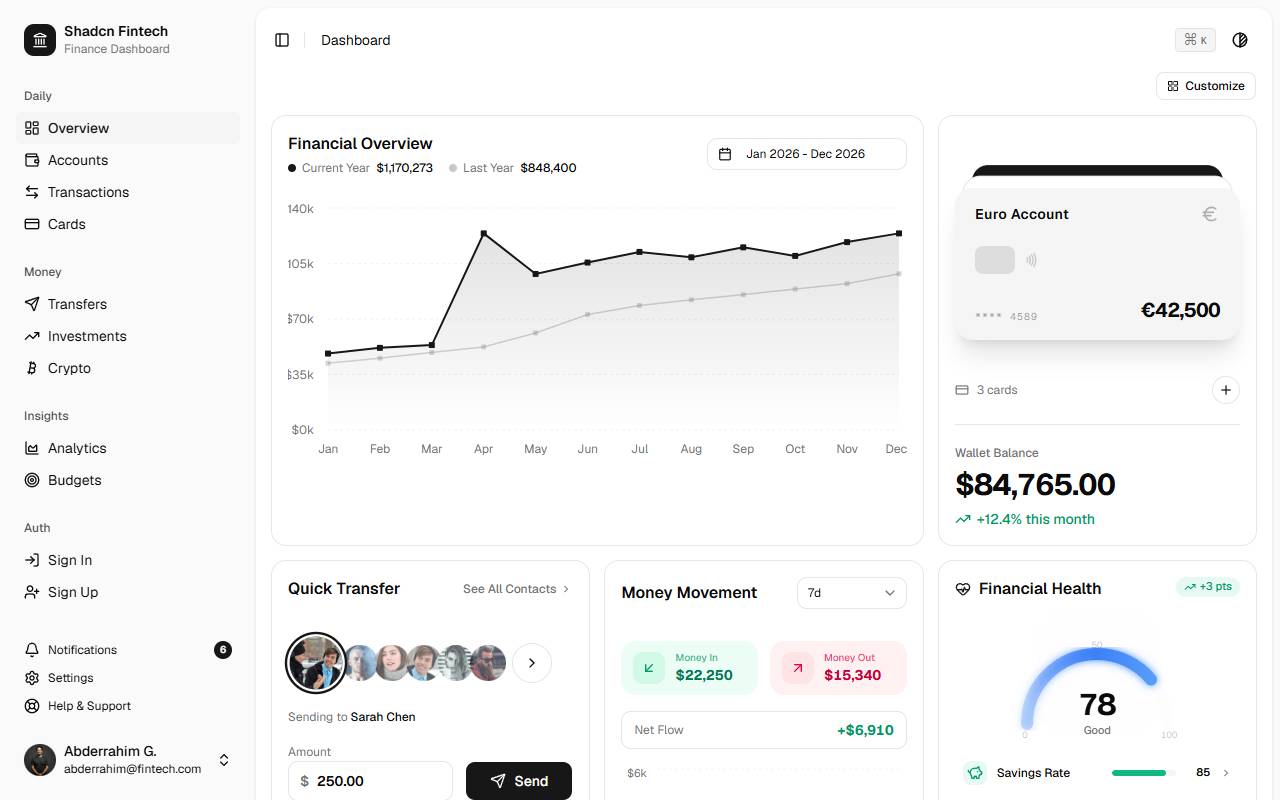Click the Euro Account card

click(x=1097, y=264)
